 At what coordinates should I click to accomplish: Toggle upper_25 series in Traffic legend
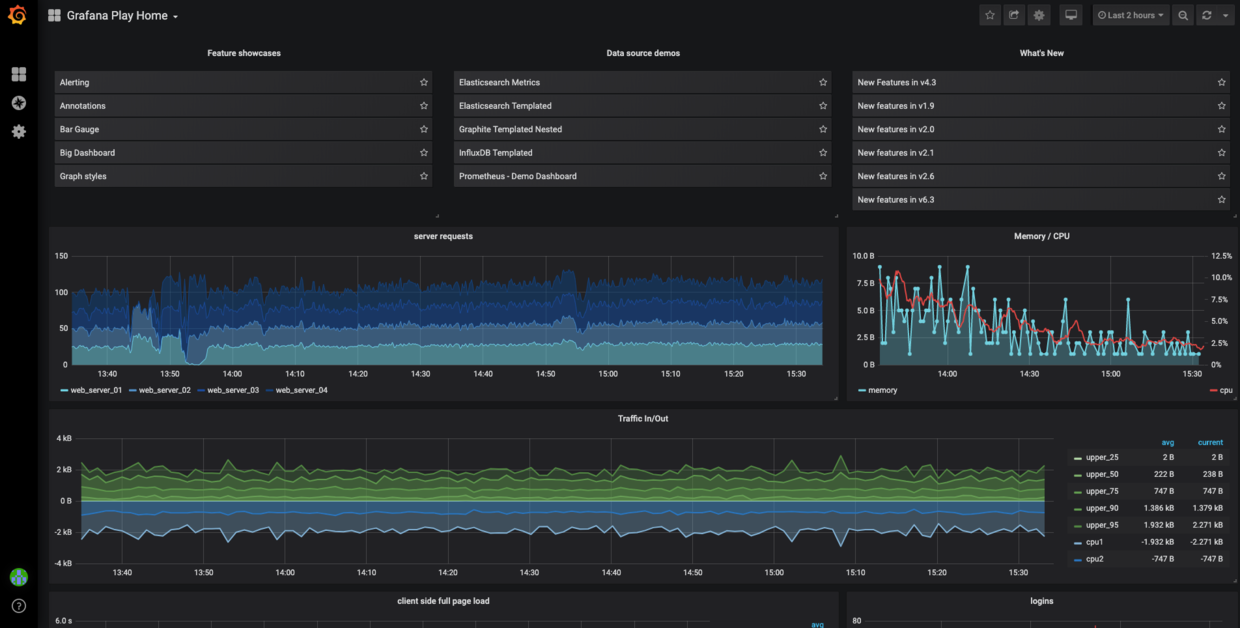click(x=1102, y=458)
